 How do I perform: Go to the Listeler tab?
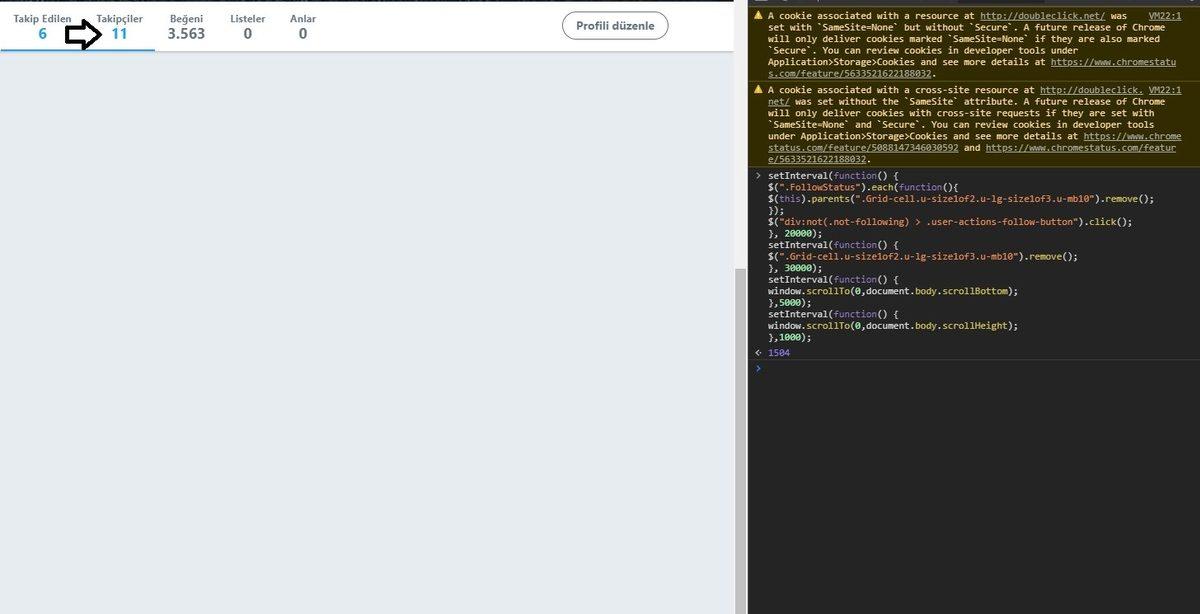pyautogui.click(x=247, y=27)
